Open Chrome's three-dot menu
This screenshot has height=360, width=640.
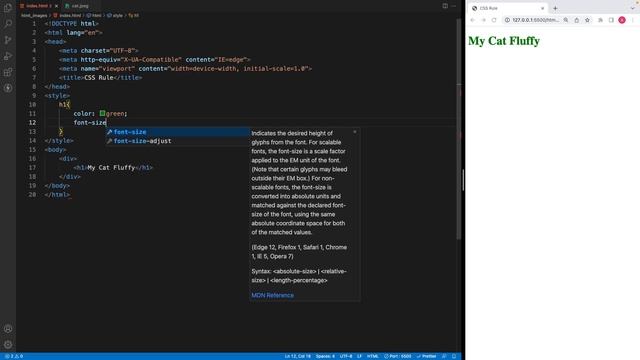(x=633, y=20)
